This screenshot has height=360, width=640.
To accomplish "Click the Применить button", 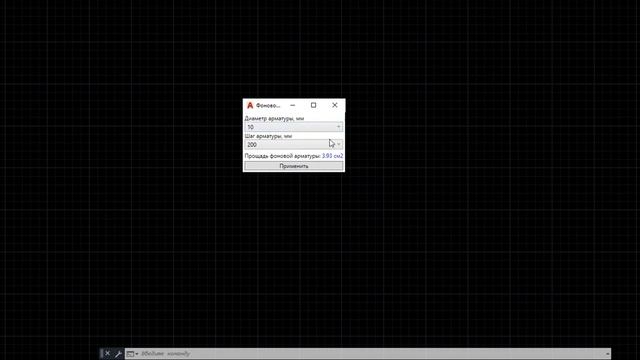I will click(293, 166).
